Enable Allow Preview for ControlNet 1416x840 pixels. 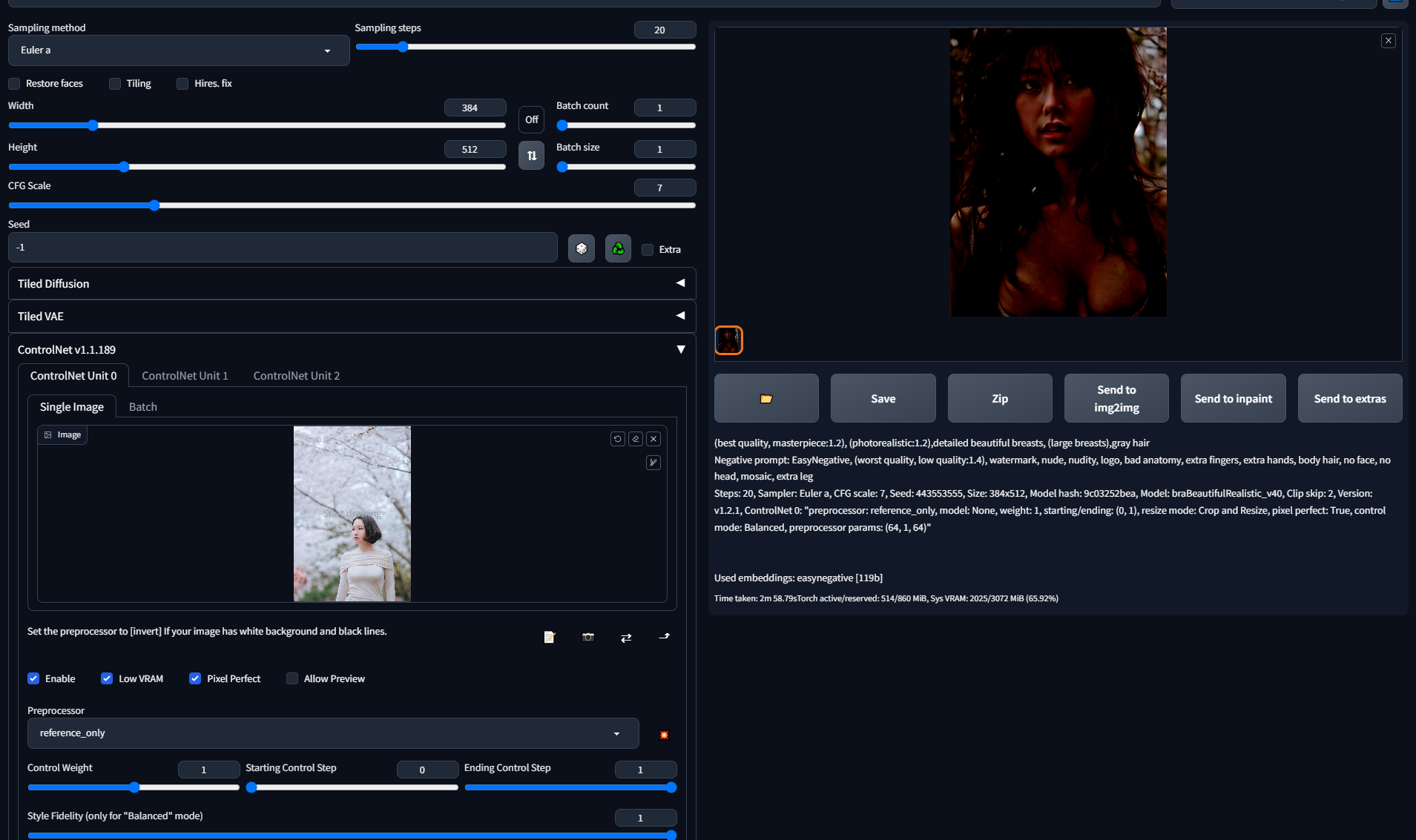292,678
